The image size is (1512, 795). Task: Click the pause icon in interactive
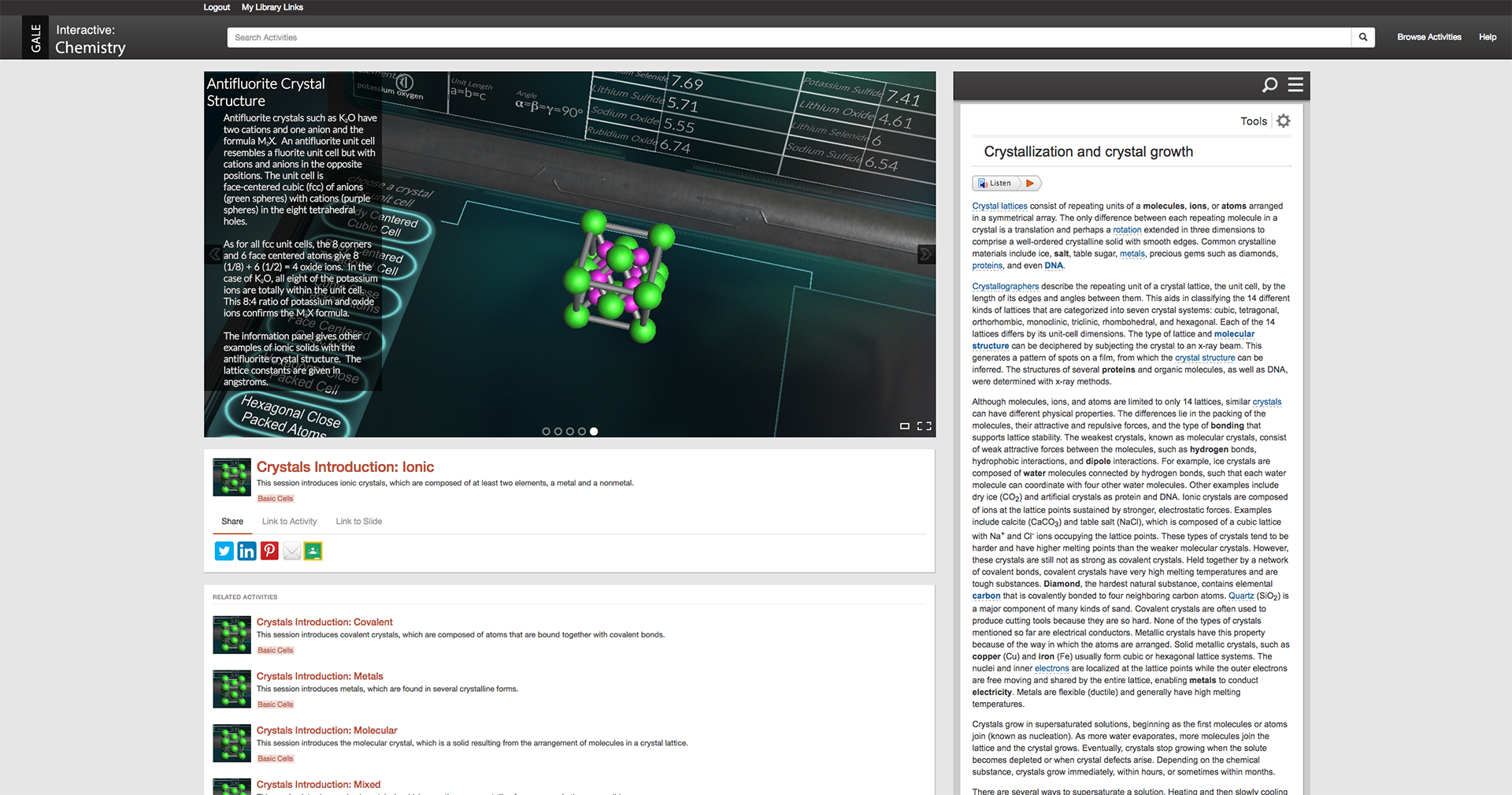point(405,82)
